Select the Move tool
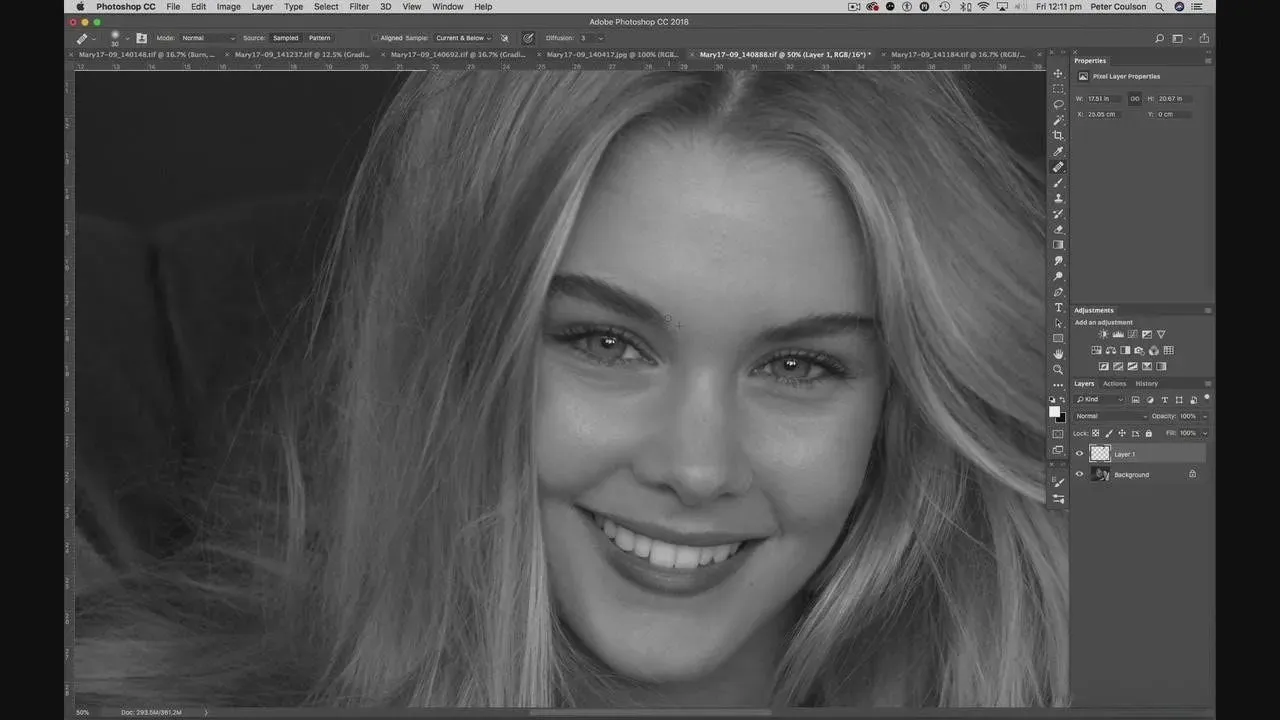This screenshot has height=720, width=1280. (x=1058, y=74)
